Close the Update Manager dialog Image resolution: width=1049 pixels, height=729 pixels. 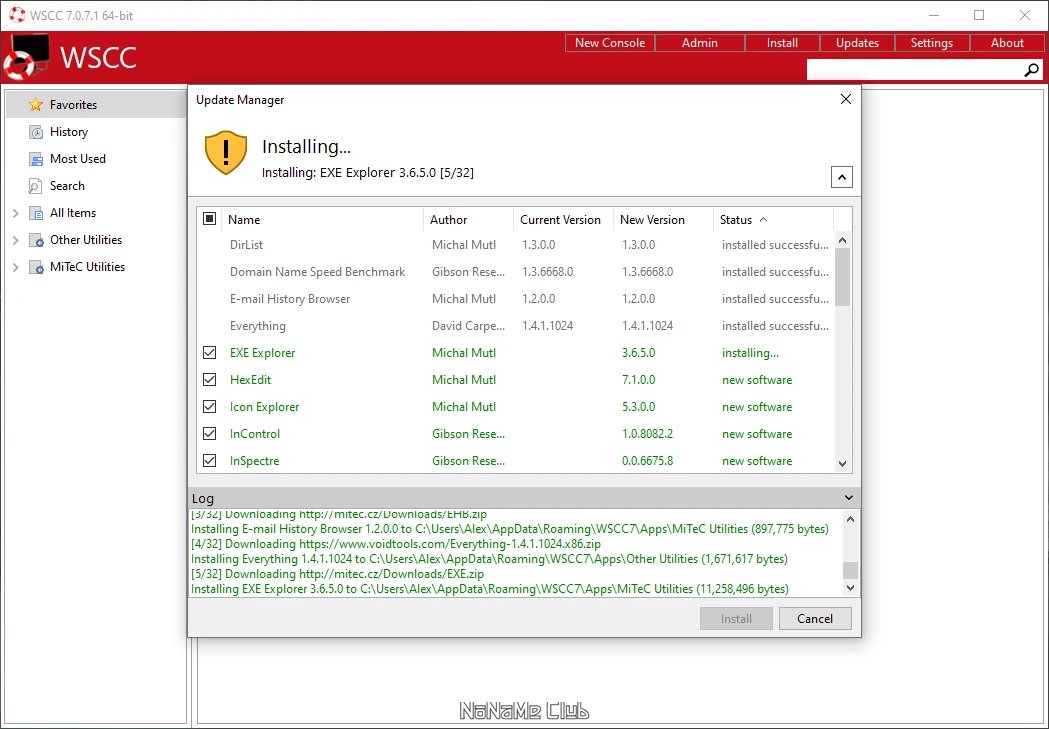[x=846, y=99]
